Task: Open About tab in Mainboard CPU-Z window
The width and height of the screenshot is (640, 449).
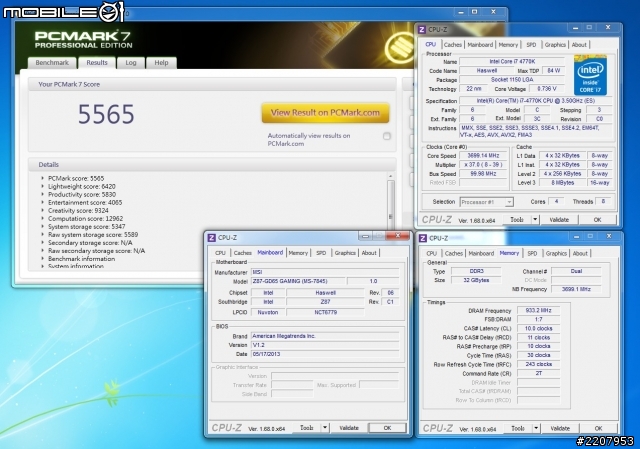Action: (x=369, y=253)
